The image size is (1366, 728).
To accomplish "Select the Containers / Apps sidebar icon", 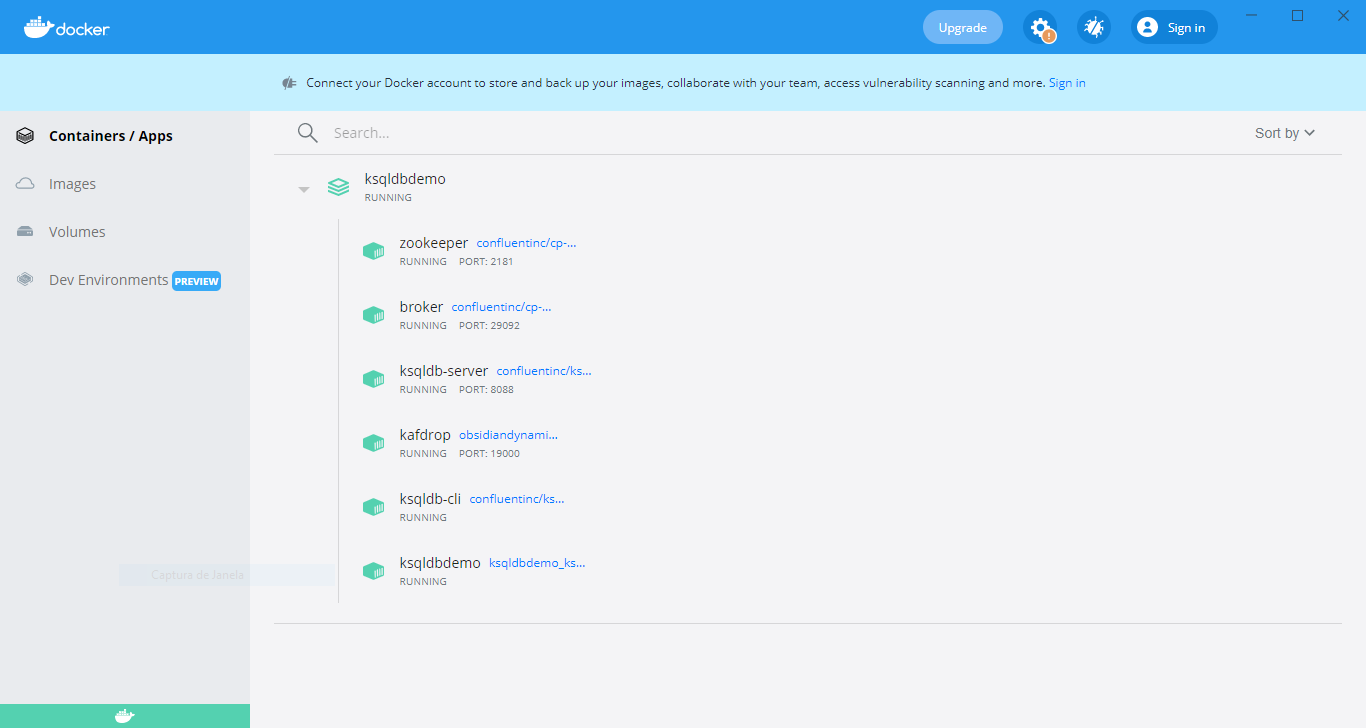I will pos(25,135).
